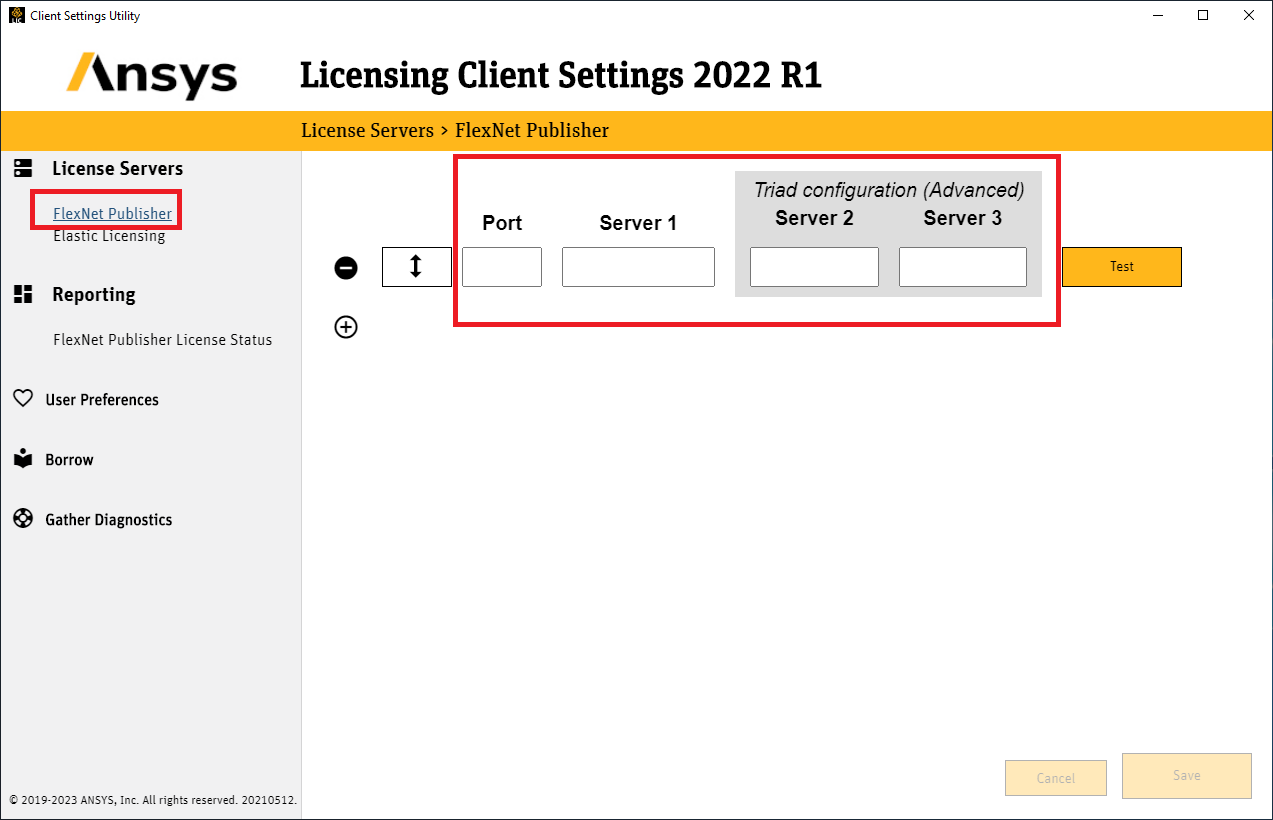Open FlexNet Publisher License Status report
This screenshot has height=820, width=1273.
(x=162, y=340)
